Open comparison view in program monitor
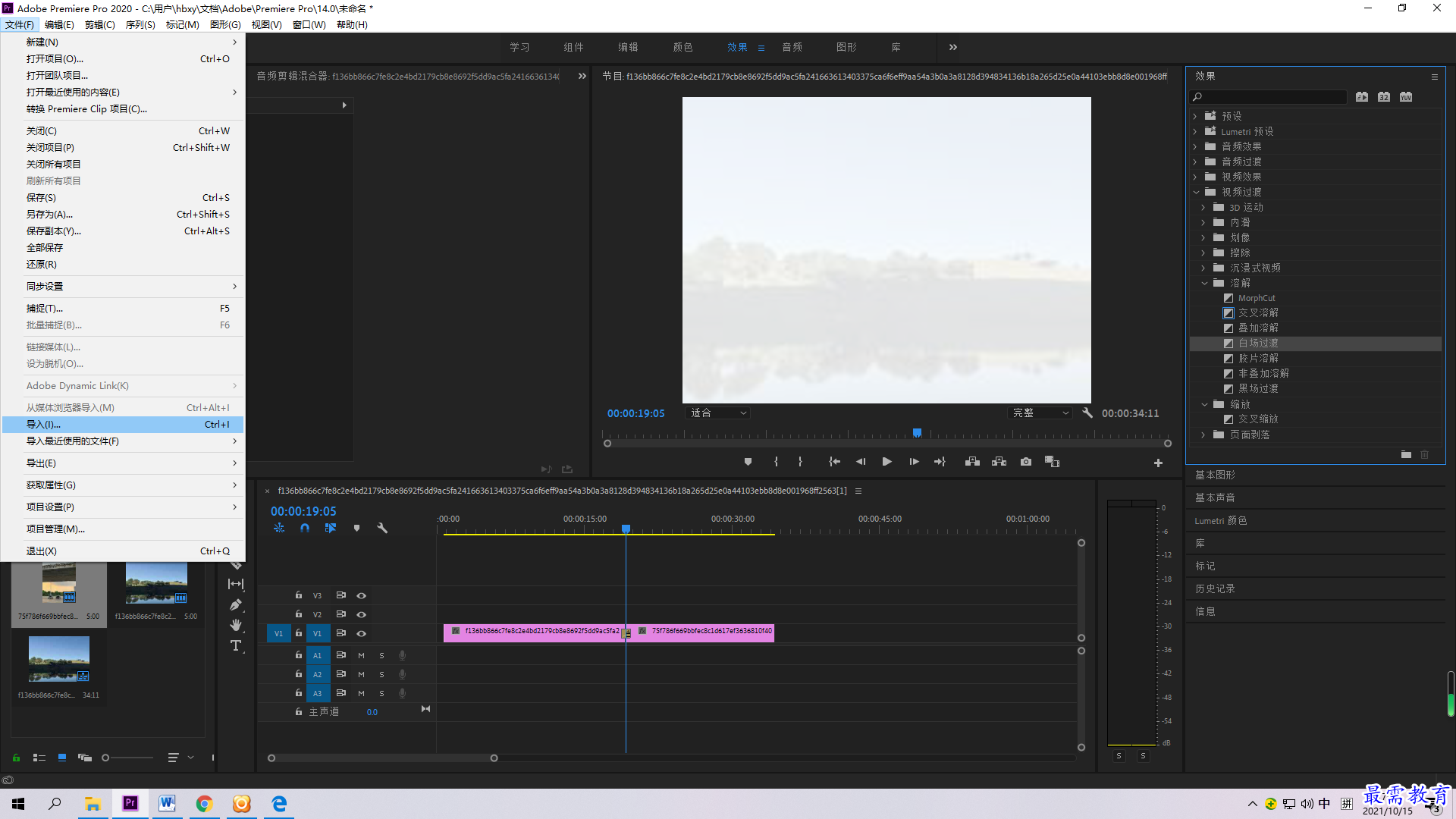The height and width of the screenshot is (819, 1456). pos(1052,462)
